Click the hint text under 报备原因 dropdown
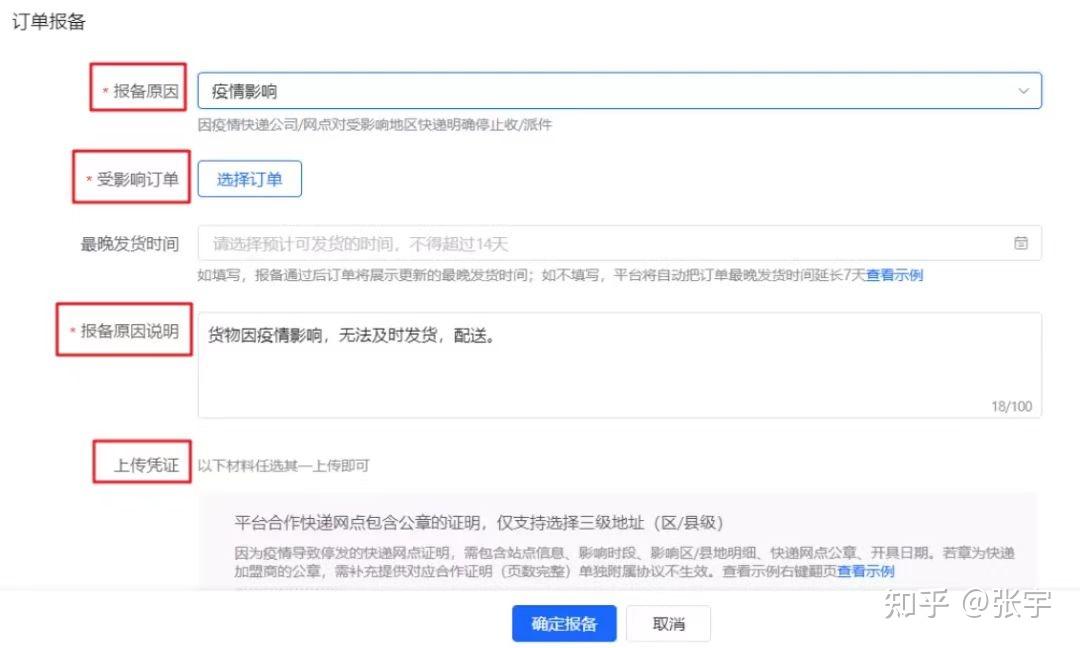The image size is (1080, 648). click(x=375, y=125)
